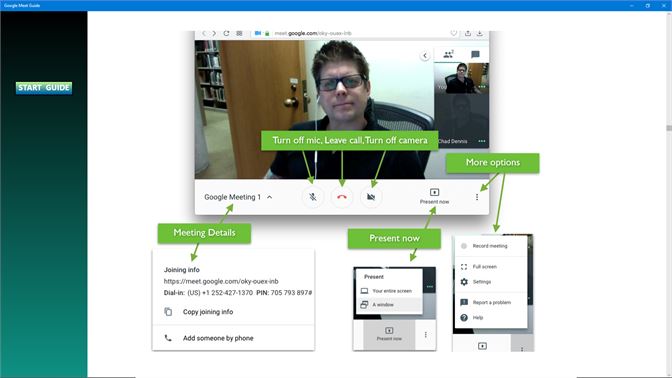This screenshot has width=672, height=378.
Task: Open Settings from options menu
Action: 490,282
